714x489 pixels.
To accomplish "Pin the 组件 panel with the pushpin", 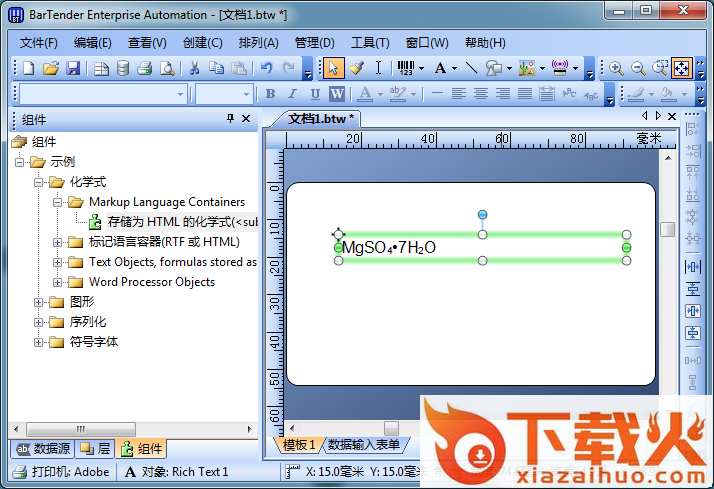I will tap(230, 119).
